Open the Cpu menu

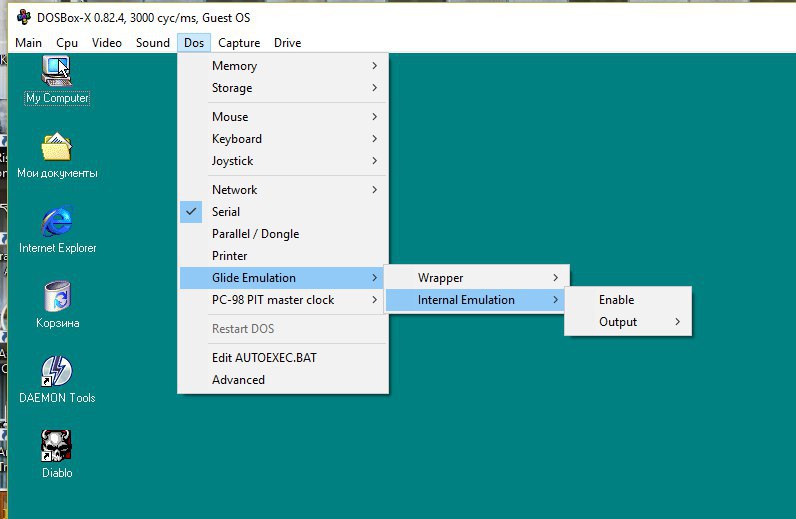click(67, 43)
